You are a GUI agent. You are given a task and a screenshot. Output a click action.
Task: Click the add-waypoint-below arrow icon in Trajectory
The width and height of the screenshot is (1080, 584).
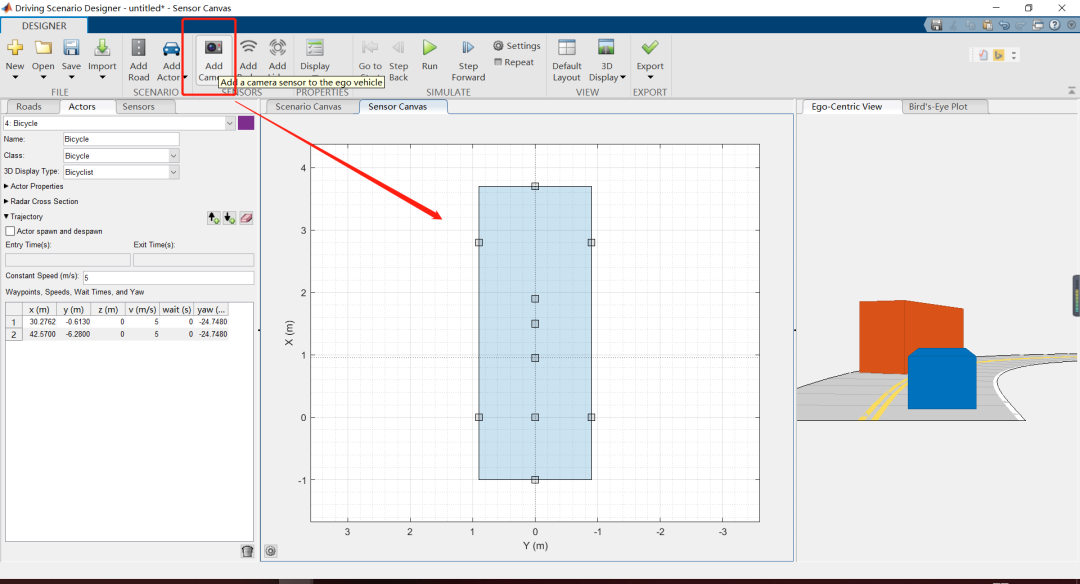(x=229, y=218)
